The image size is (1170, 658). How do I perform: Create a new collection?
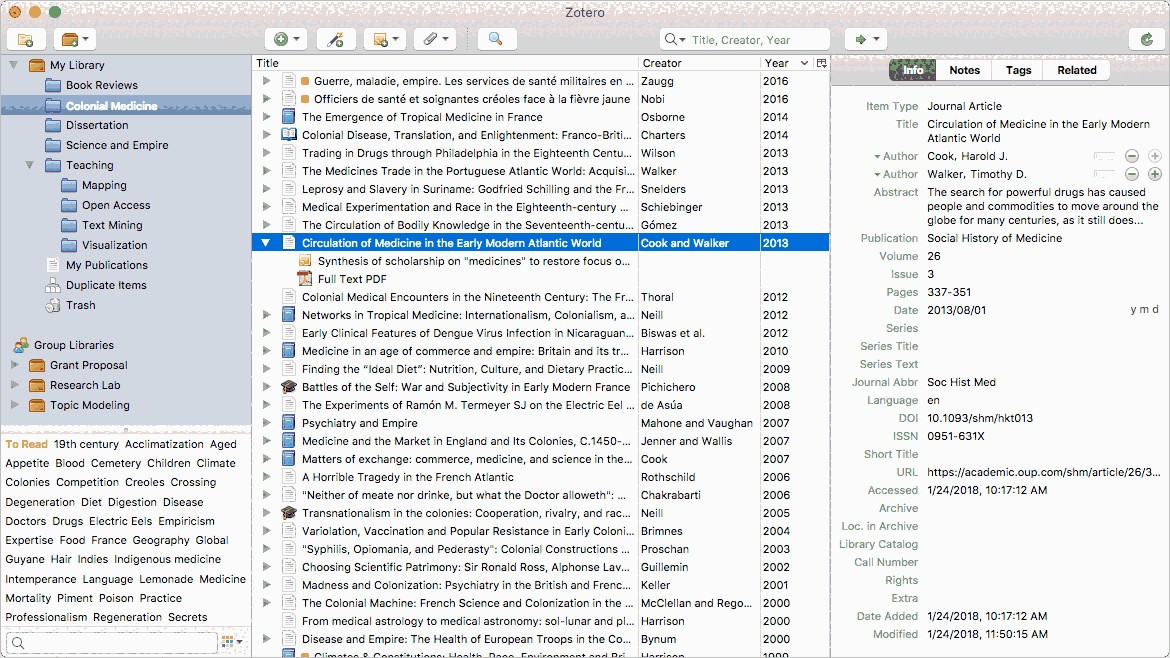point(26,39)
